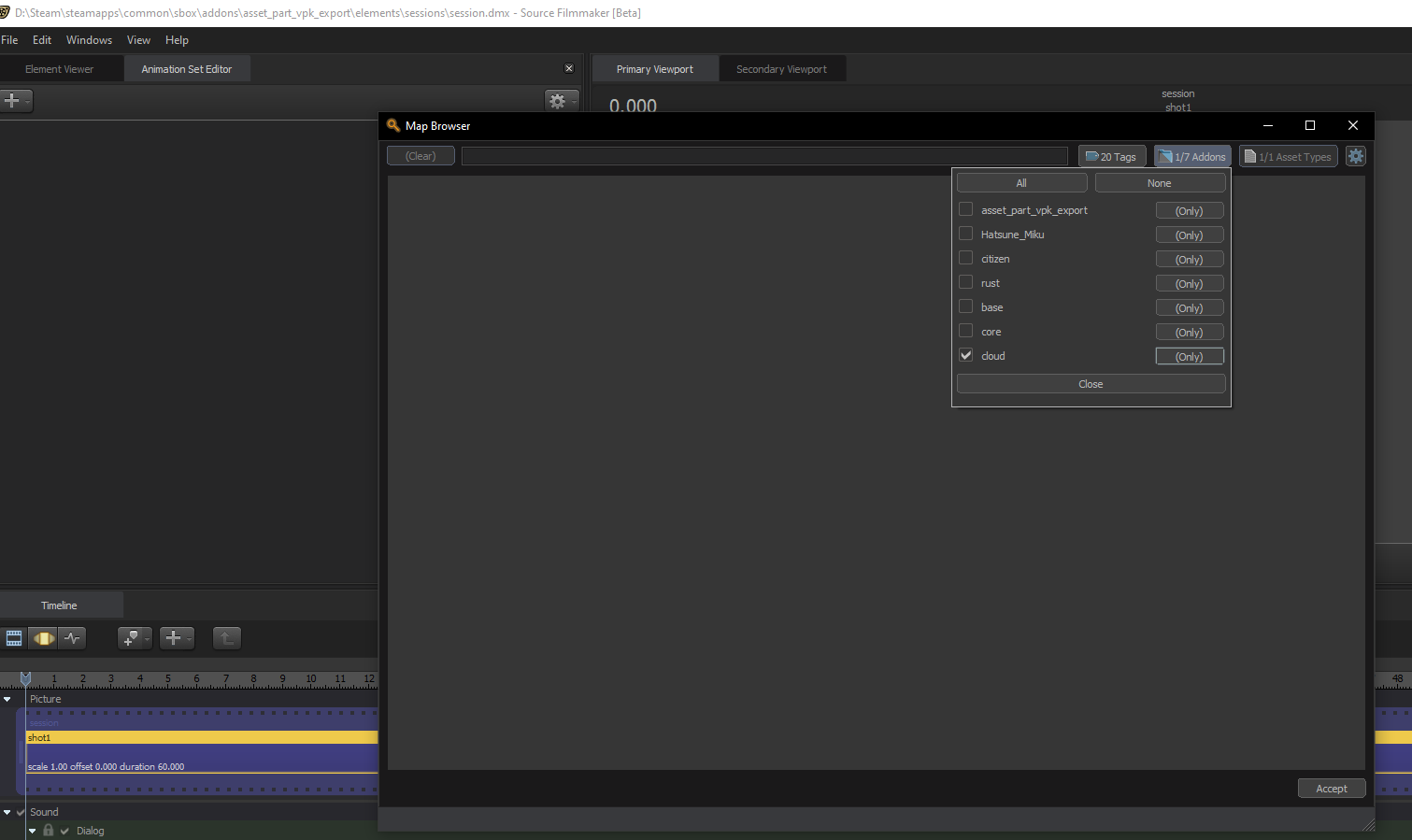Uncheck the cloud addon checkbox
This screenshot has height=840, width=1412.
pyautogui.click(x=965, y=355)
